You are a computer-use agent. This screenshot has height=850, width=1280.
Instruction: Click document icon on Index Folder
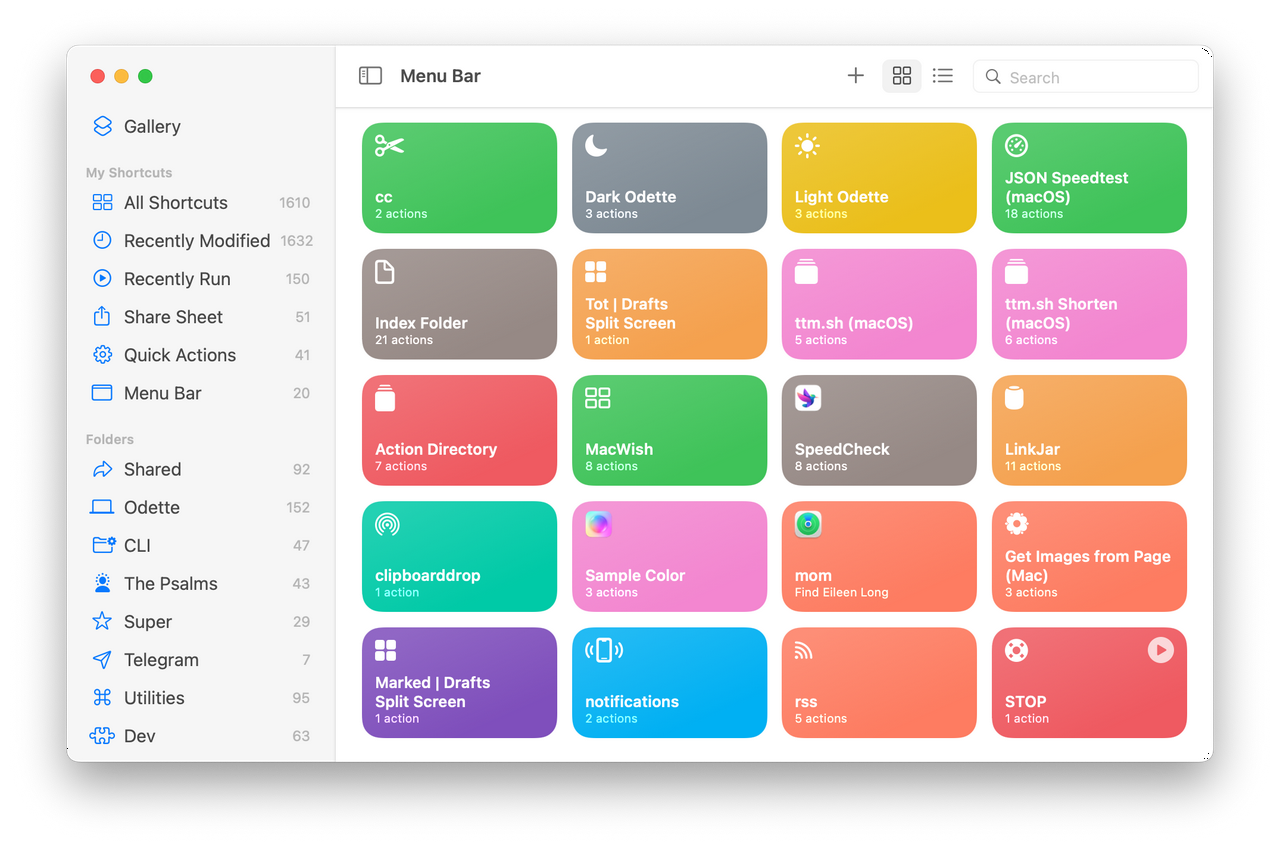point(385,272)
